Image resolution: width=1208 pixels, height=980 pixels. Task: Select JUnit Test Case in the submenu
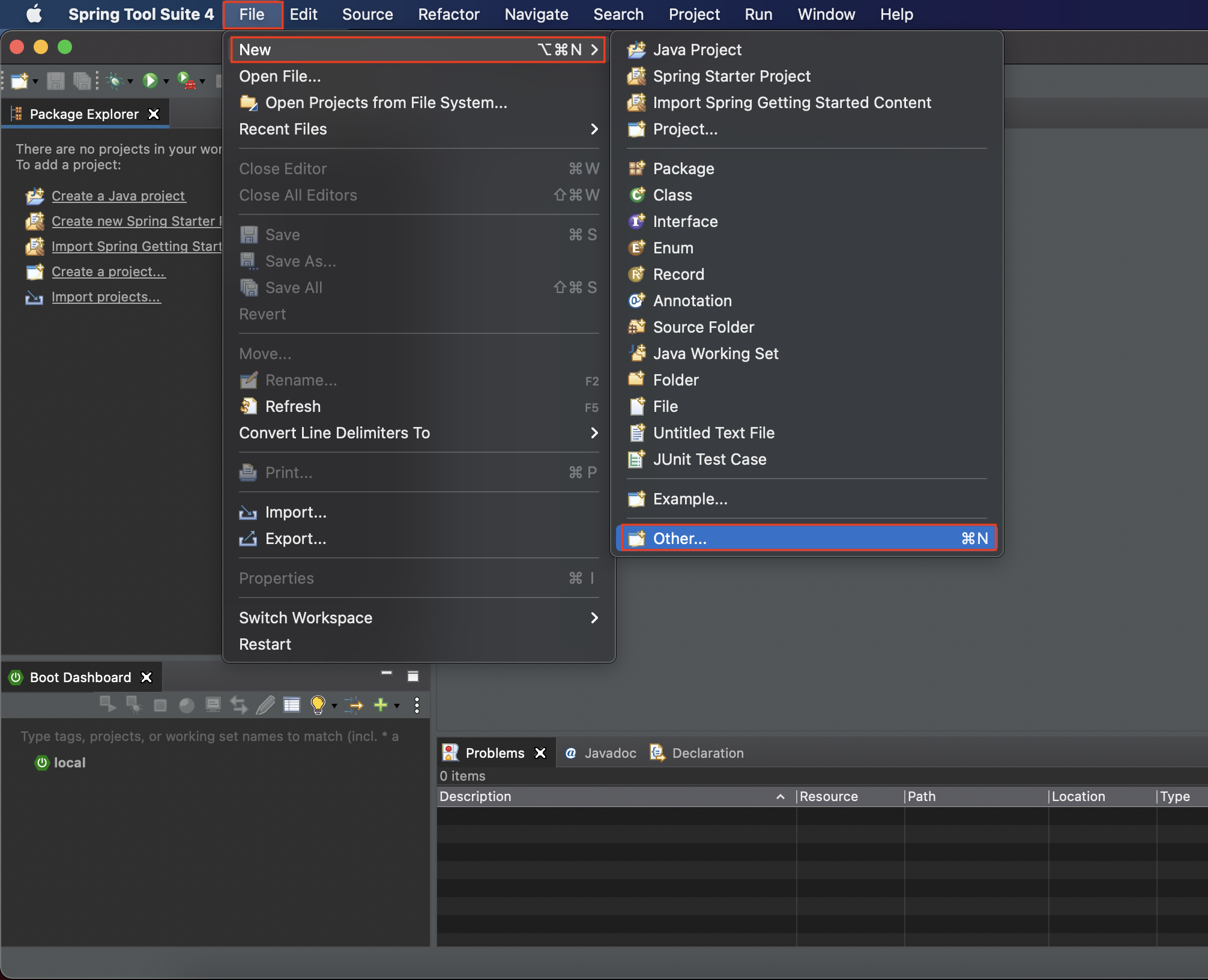[807, 459]
